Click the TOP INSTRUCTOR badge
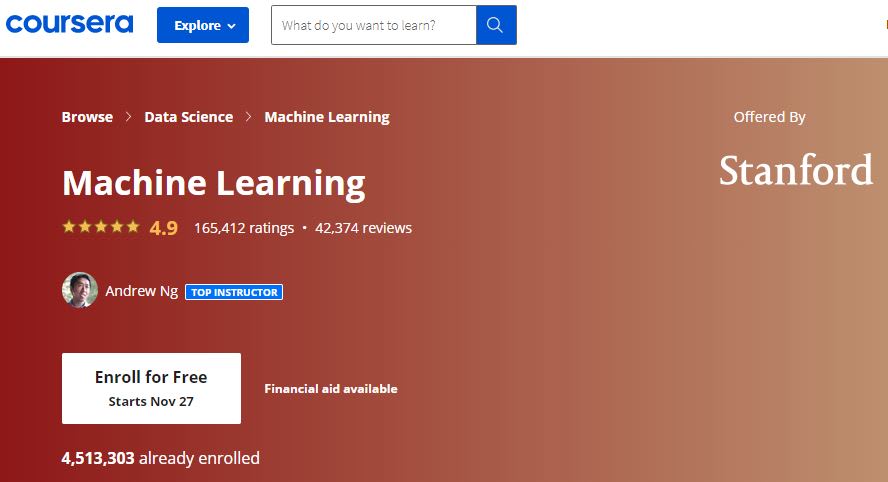The width and height of the screenshot is (888, 482). (234, 292)
